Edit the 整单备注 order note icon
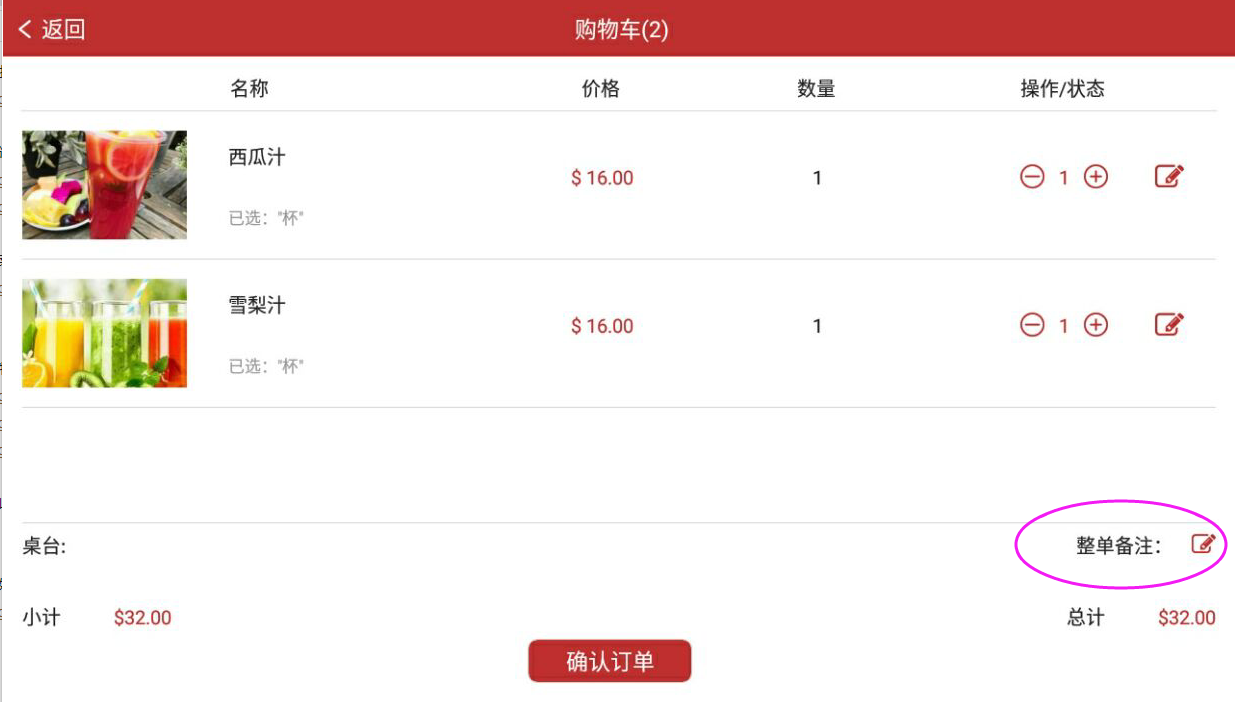 (1203, 544)
